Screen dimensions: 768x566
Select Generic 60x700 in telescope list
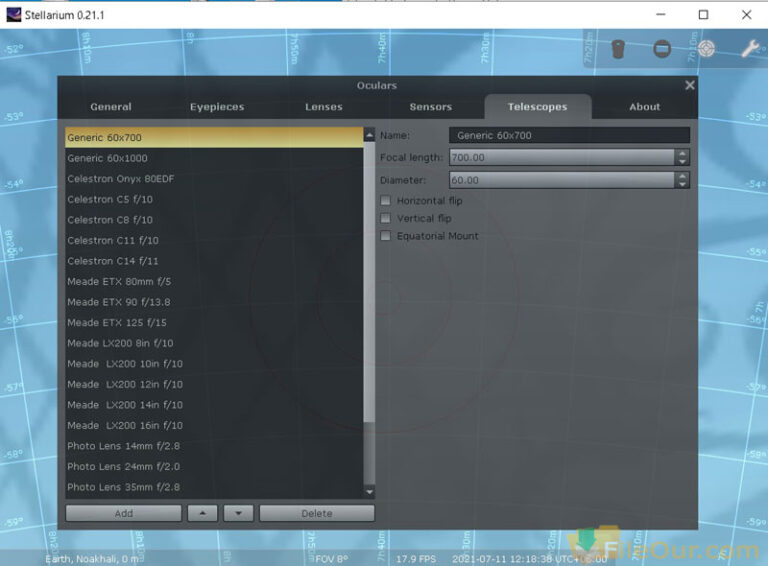pyautogui.click(x=214, y=138)
